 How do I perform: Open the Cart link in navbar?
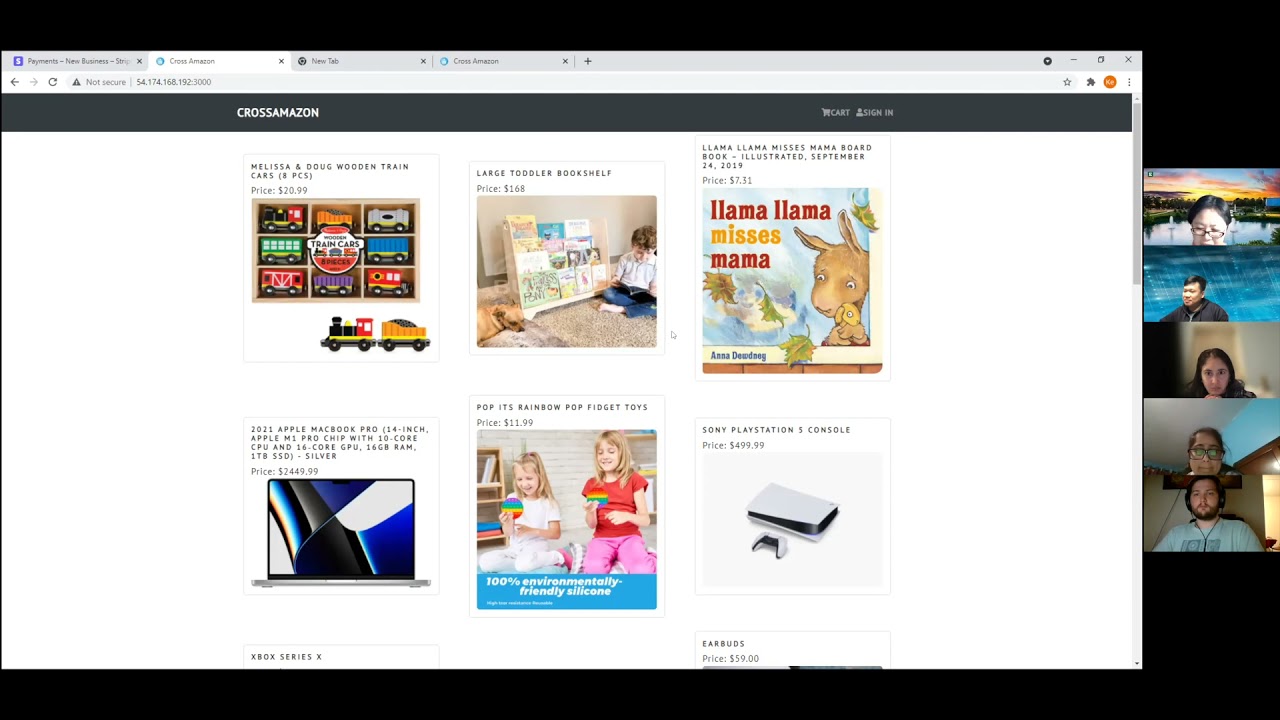tap(835, 113)
